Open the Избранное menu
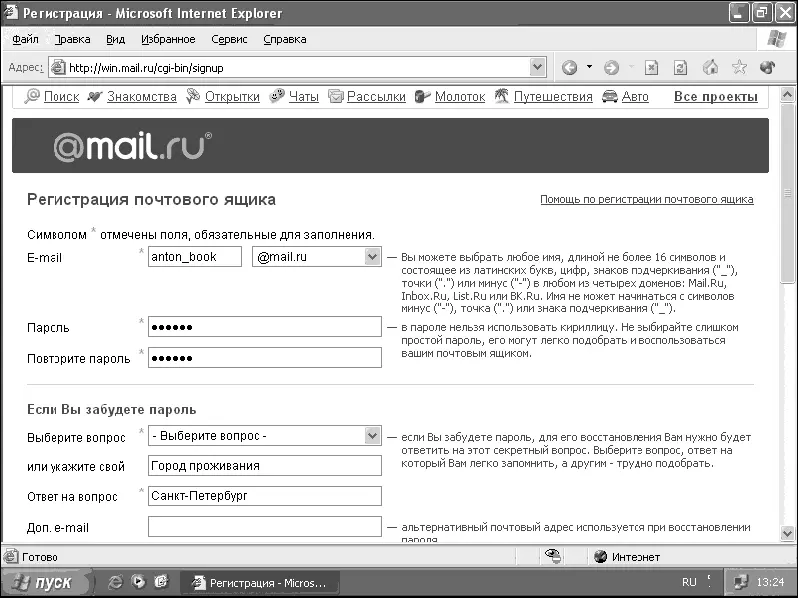This screenshot has width=798, height=598. 168,39
